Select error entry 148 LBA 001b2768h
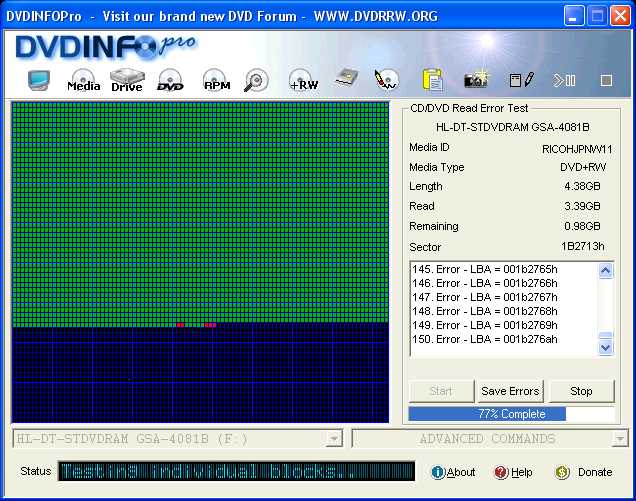The width and height of the screenshot is (636, 501). point(485,311)
